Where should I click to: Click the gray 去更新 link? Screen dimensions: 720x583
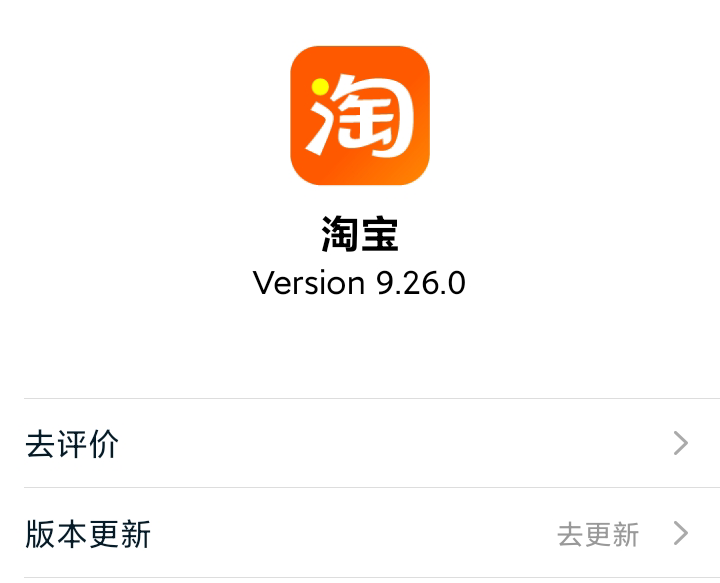598,534
